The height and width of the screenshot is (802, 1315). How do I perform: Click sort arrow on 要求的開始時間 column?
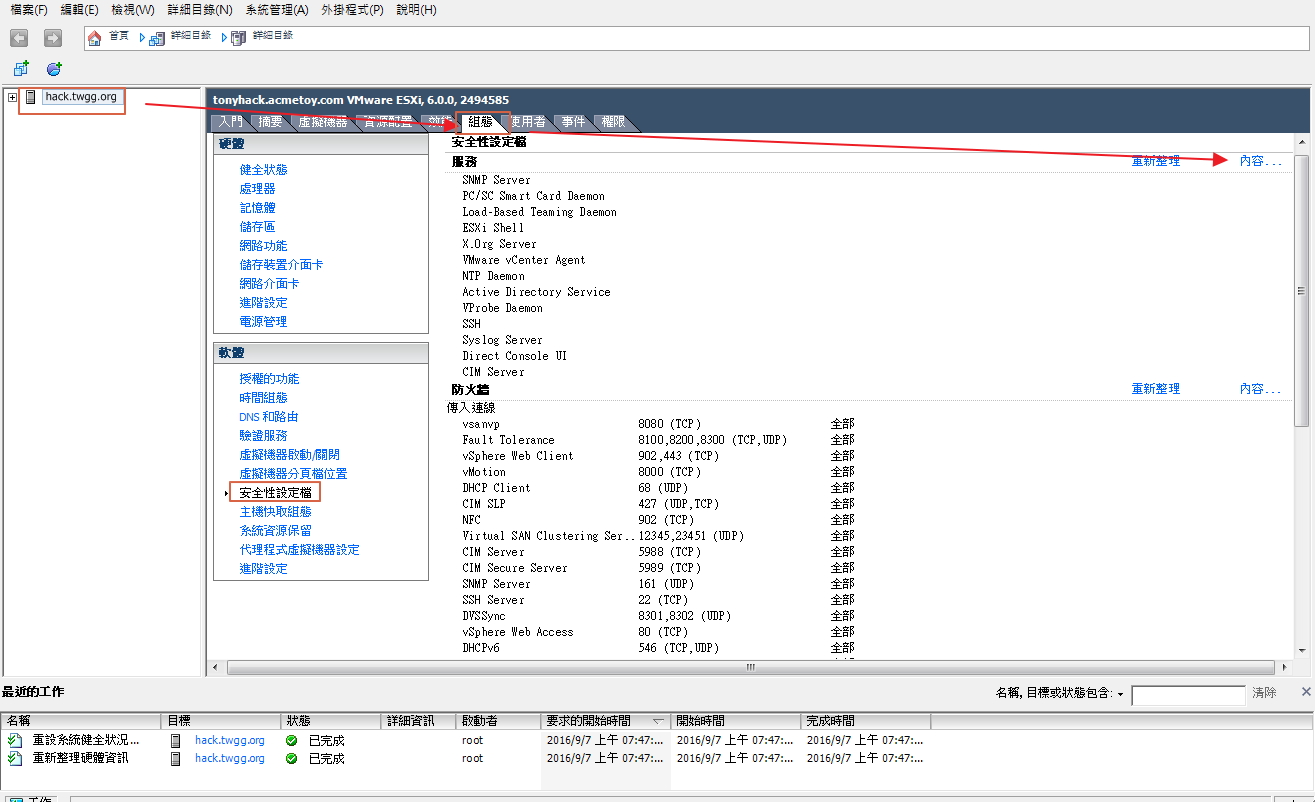pos(658,721)
